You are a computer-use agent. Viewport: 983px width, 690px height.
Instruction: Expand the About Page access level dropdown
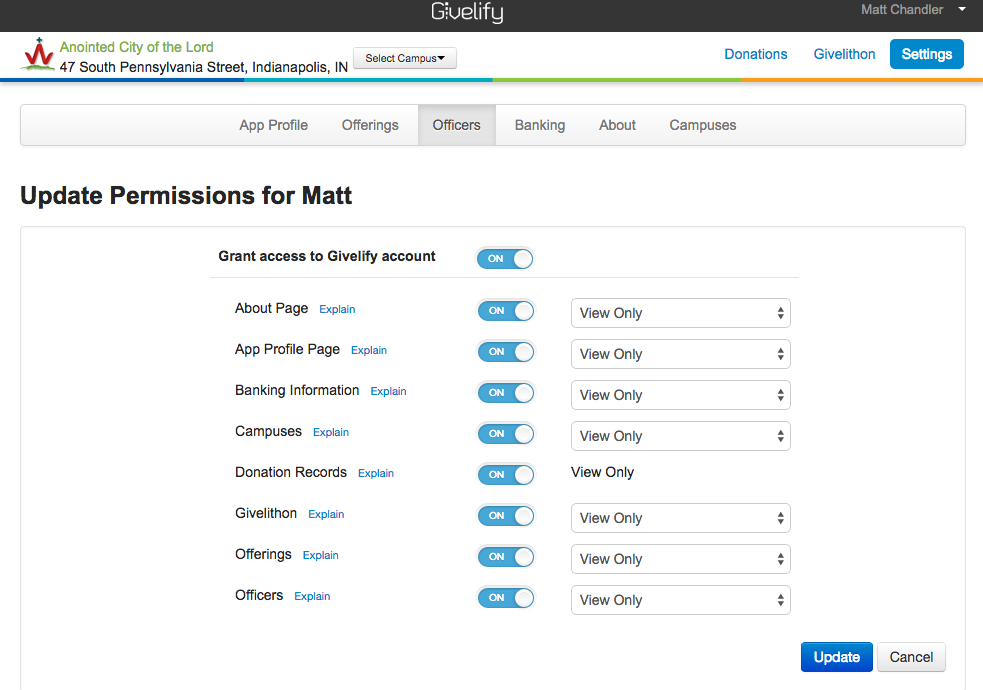click(680, 313)
